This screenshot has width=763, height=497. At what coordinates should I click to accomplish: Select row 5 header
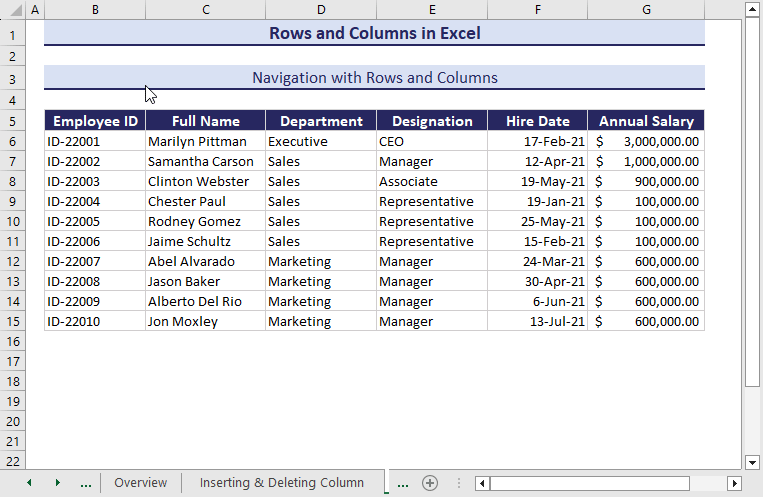[13, 121]
